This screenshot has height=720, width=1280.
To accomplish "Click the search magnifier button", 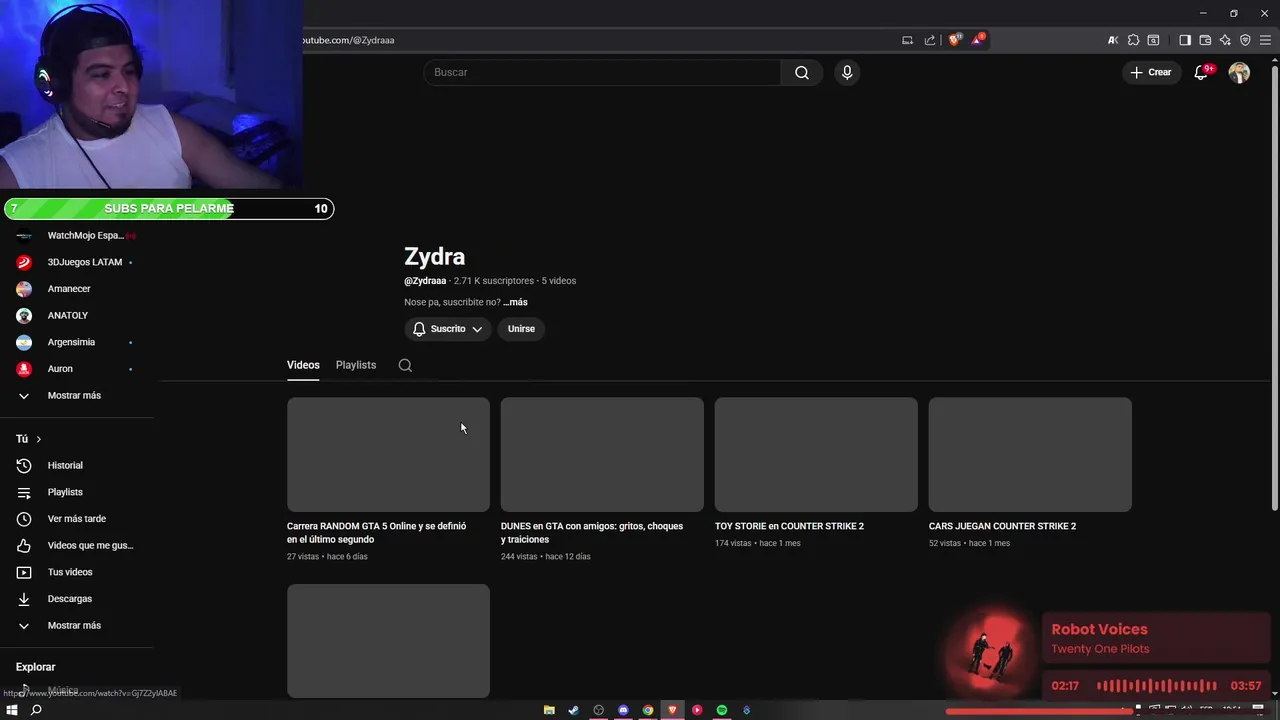I will point(802,72).
